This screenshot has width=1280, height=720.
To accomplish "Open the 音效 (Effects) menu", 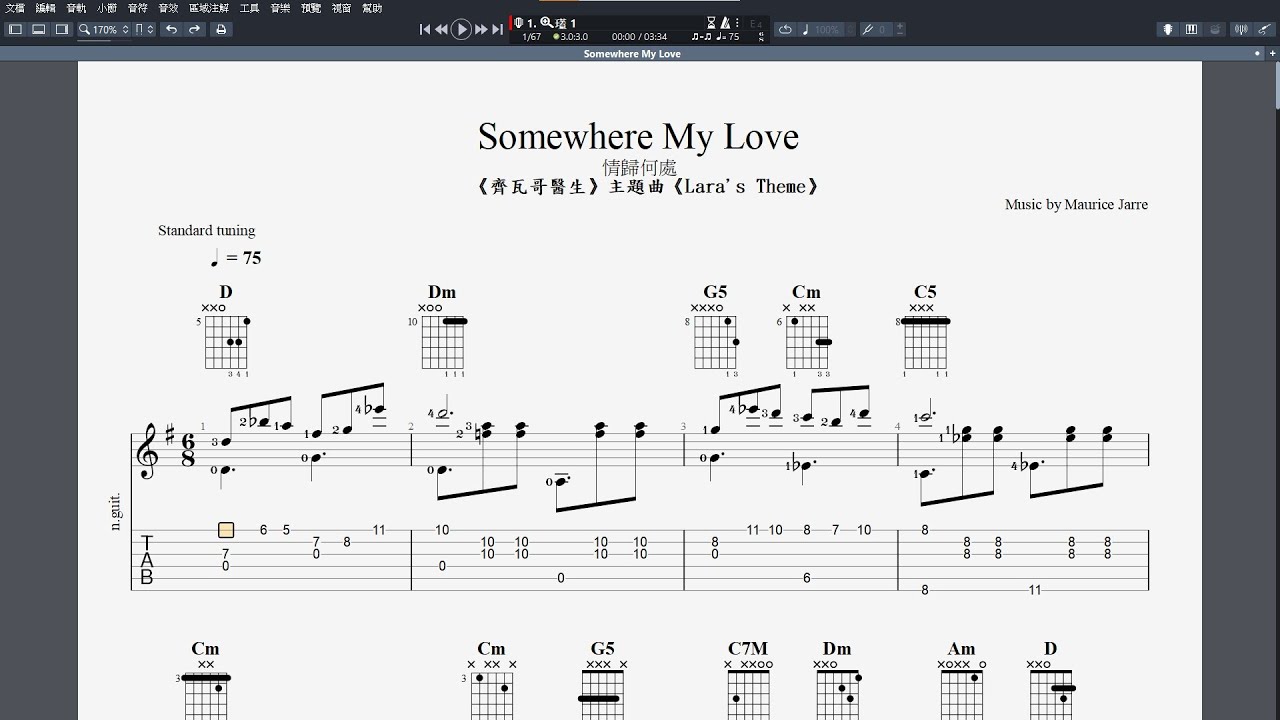I will 168,7.
